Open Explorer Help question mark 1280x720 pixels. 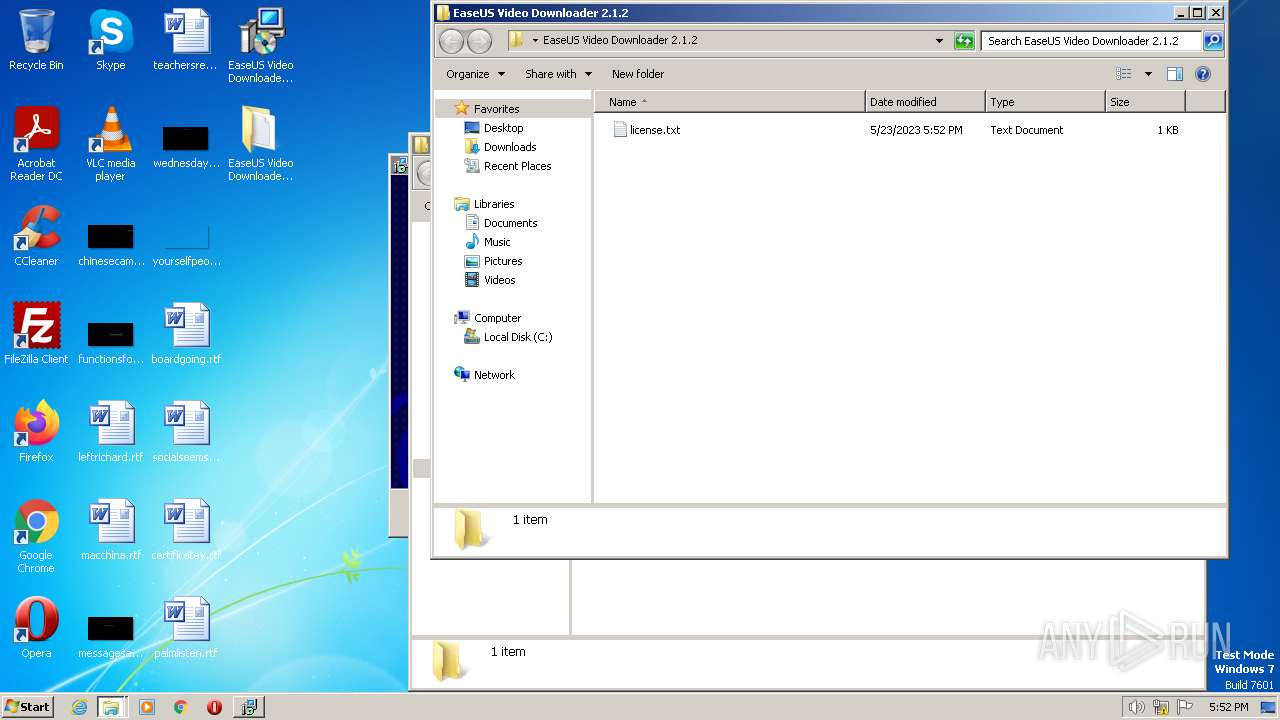coord(1203,74)
